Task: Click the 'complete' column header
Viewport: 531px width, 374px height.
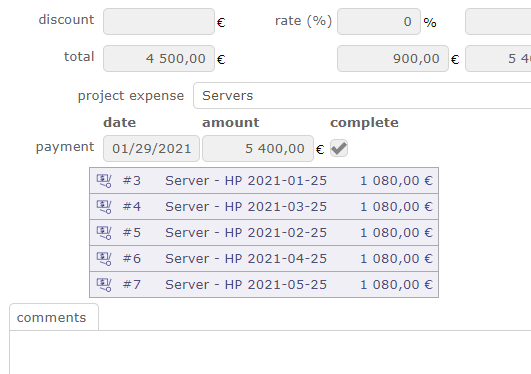Action: click(x=364, y=123)
